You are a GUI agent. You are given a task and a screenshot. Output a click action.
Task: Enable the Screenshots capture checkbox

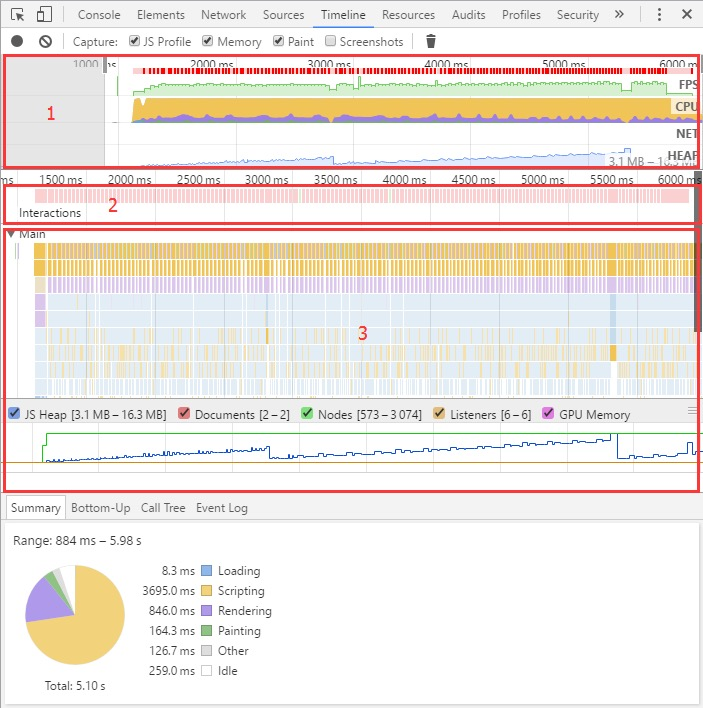(x=331, y=41)
